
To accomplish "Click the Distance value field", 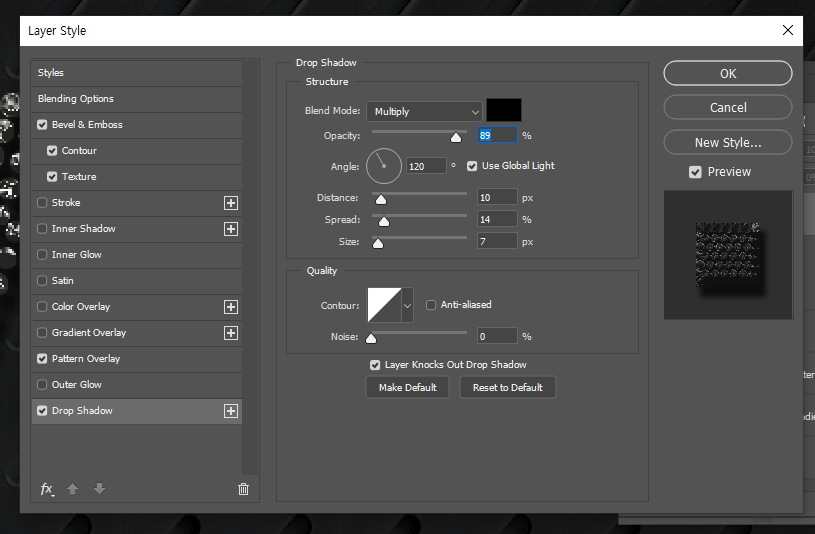I will (497, 198).
